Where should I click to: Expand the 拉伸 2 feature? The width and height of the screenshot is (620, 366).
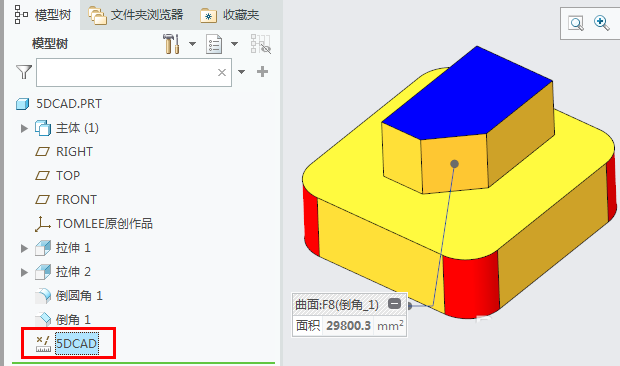24,272
